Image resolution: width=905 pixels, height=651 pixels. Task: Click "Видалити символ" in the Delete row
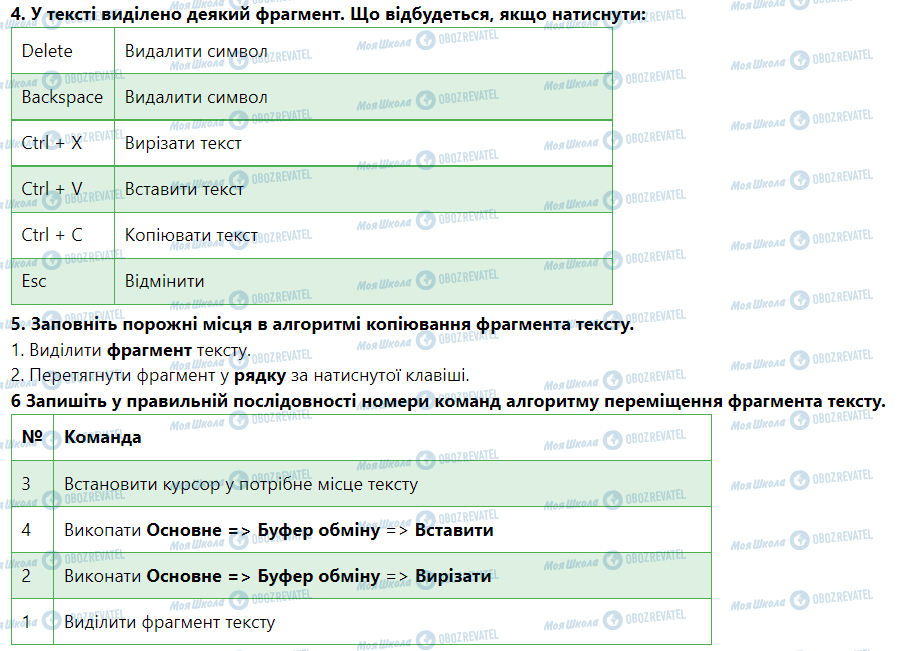pyautogui.click(x=196, y=51)
